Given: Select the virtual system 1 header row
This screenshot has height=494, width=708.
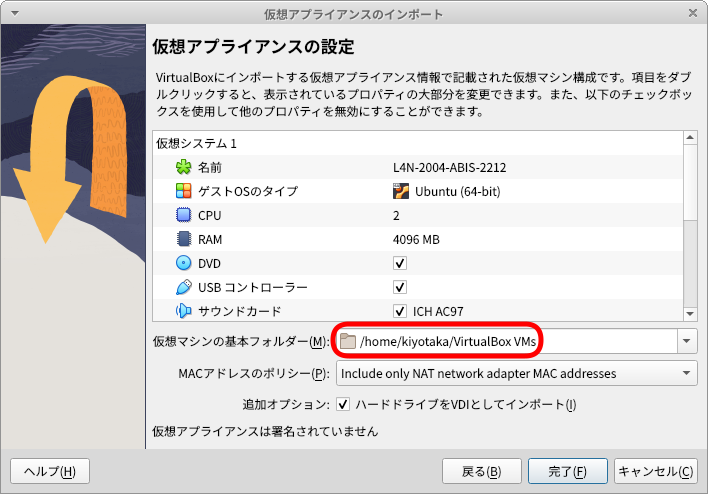Looking at the screenshot, I should click(196, 143).
